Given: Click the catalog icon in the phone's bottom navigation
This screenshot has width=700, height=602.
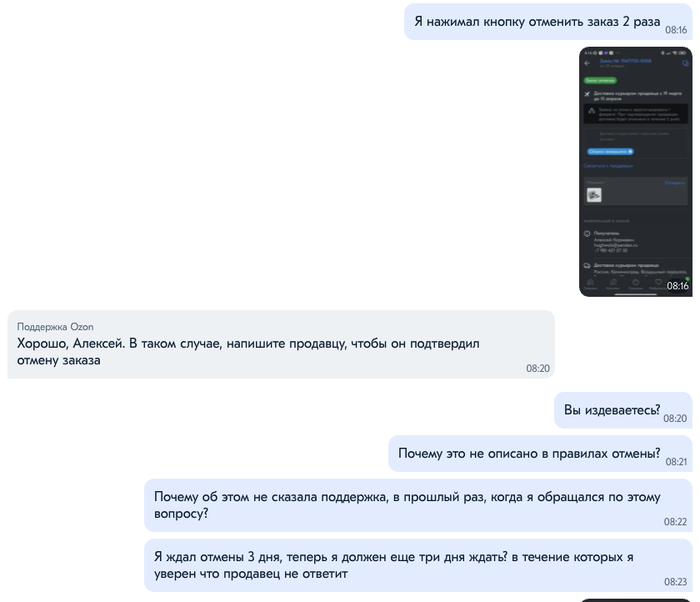Looking at the screenshot, I should pyautogui.click(x=613, y=283).
